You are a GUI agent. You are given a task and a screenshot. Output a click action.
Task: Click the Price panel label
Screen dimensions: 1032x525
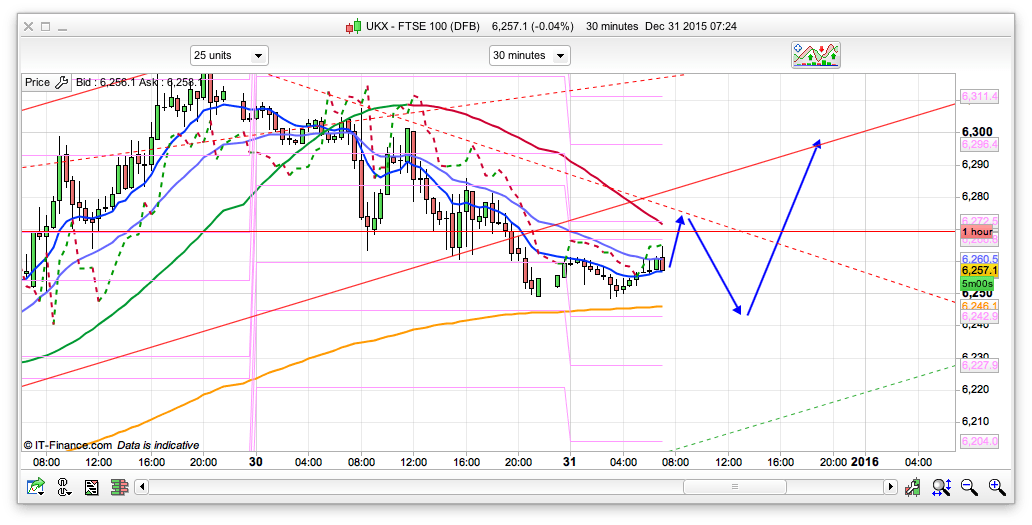pyautogui.click(x=37, y=83)
